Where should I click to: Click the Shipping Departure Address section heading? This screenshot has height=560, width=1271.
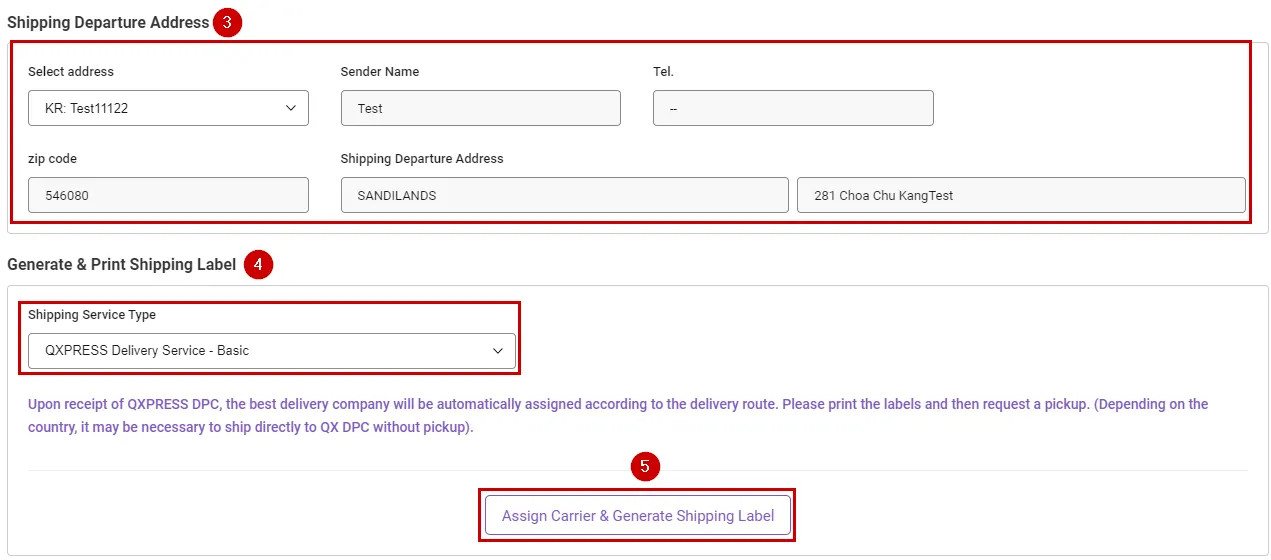(x=108, y=22)
